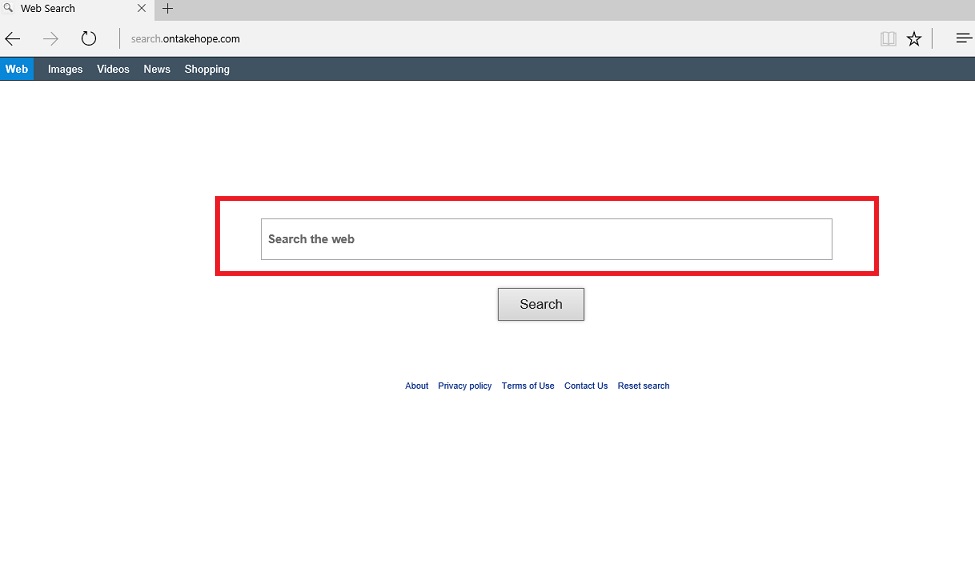Go back using the back arrow

tap(13, 39)
